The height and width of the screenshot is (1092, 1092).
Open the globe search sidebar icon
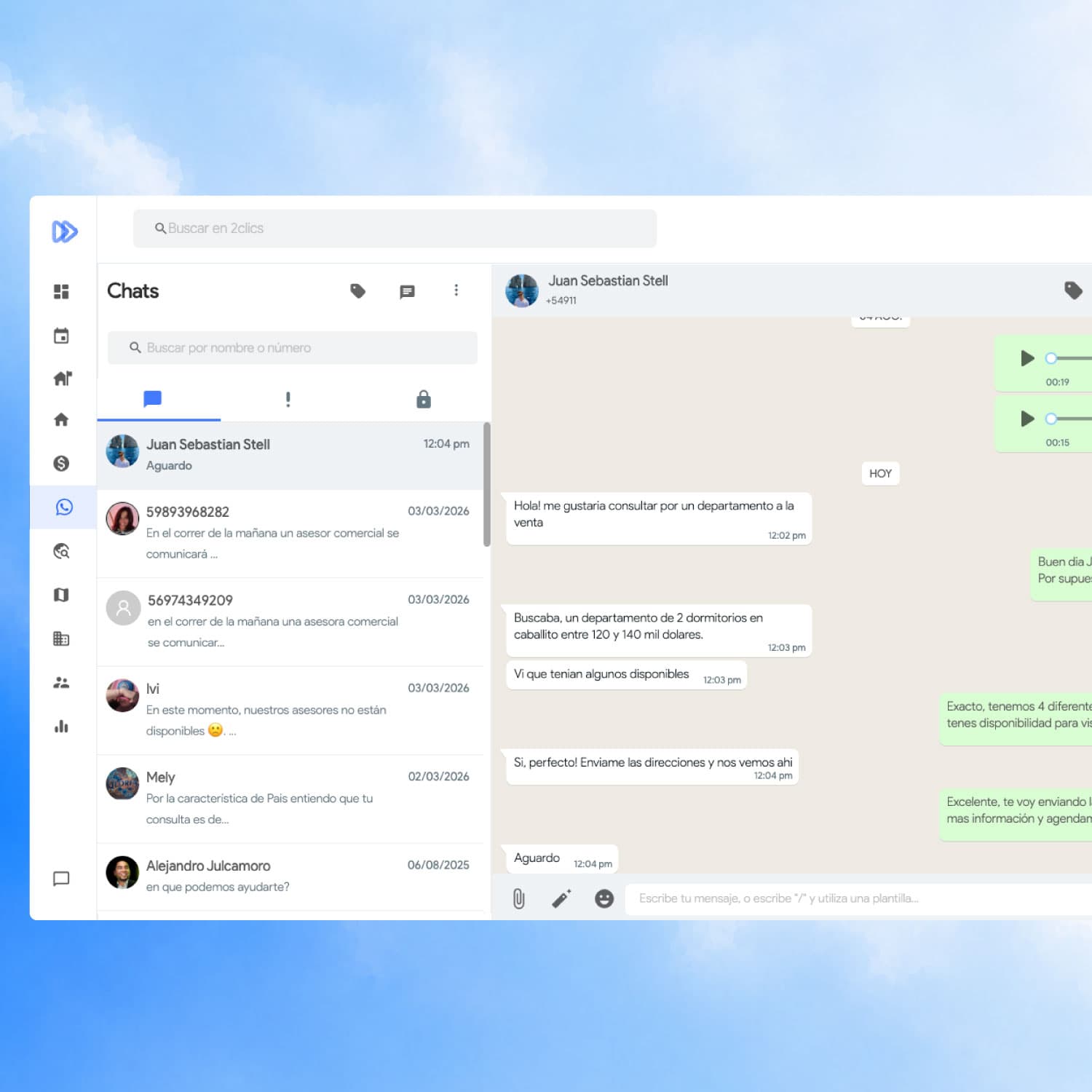pyautogui.click(x=62, y=551)
